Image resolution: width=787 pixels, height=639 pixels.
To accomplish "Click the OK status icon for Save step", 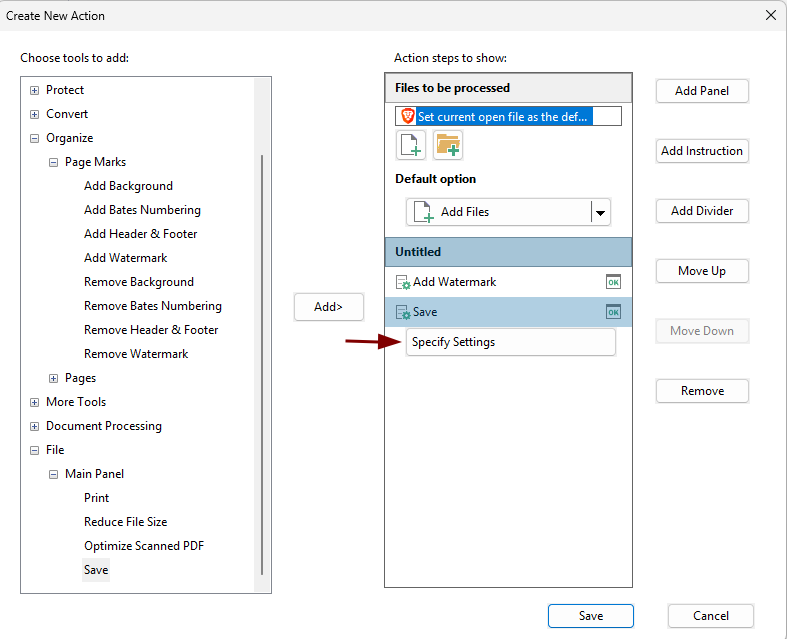I will (613, 312).
